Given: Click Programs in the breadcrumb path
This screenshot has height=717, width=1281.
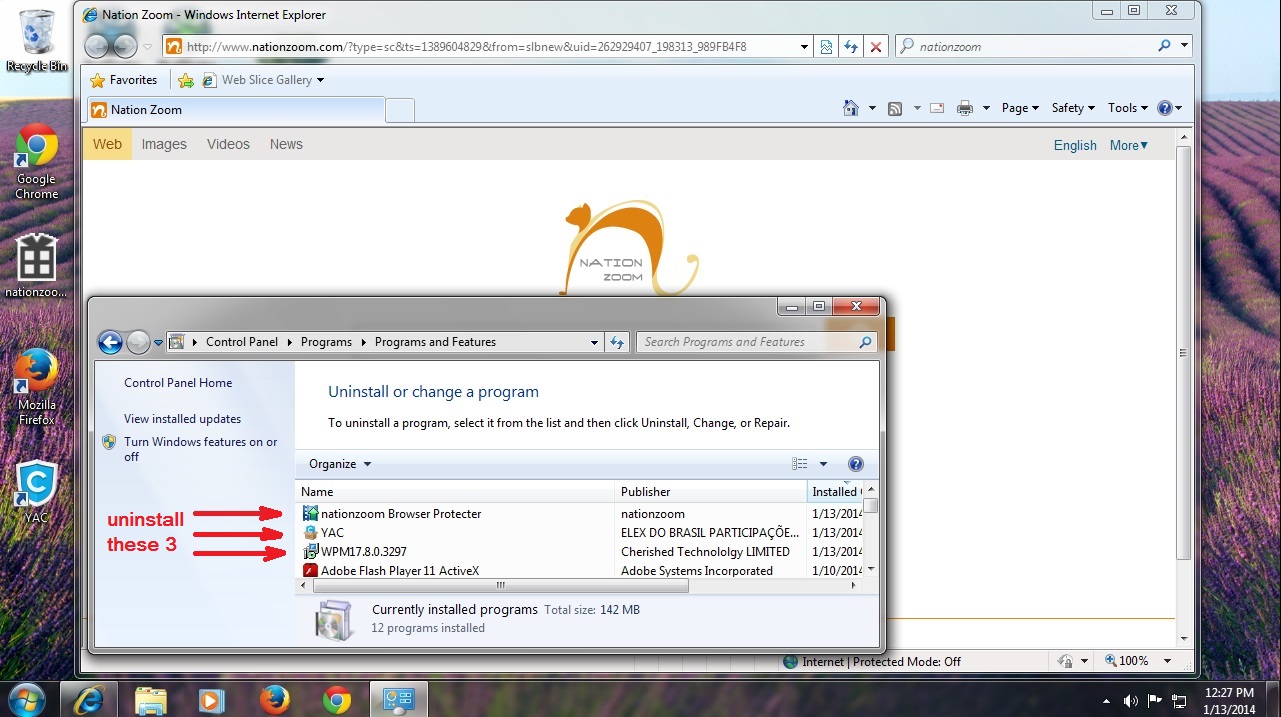Looking at the screenshot, I should click(x=326, y=342).
